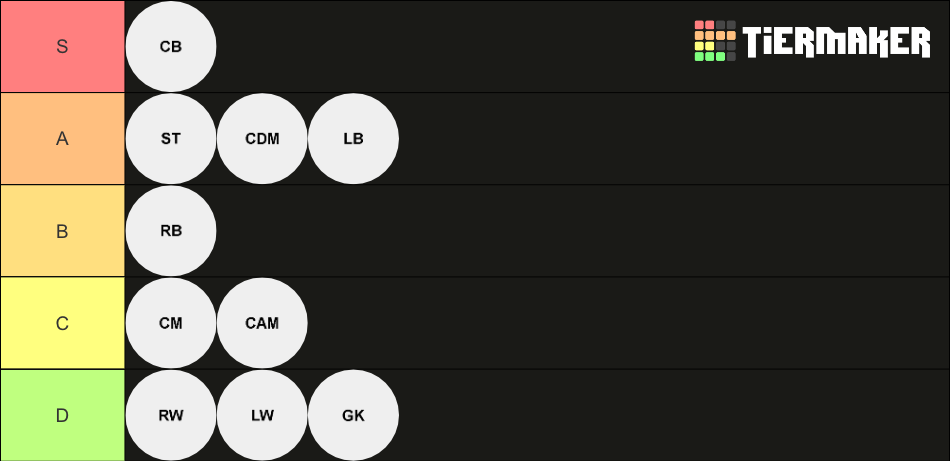Click the green D tier label
The image size is (950, 461).
pos(62,415)
